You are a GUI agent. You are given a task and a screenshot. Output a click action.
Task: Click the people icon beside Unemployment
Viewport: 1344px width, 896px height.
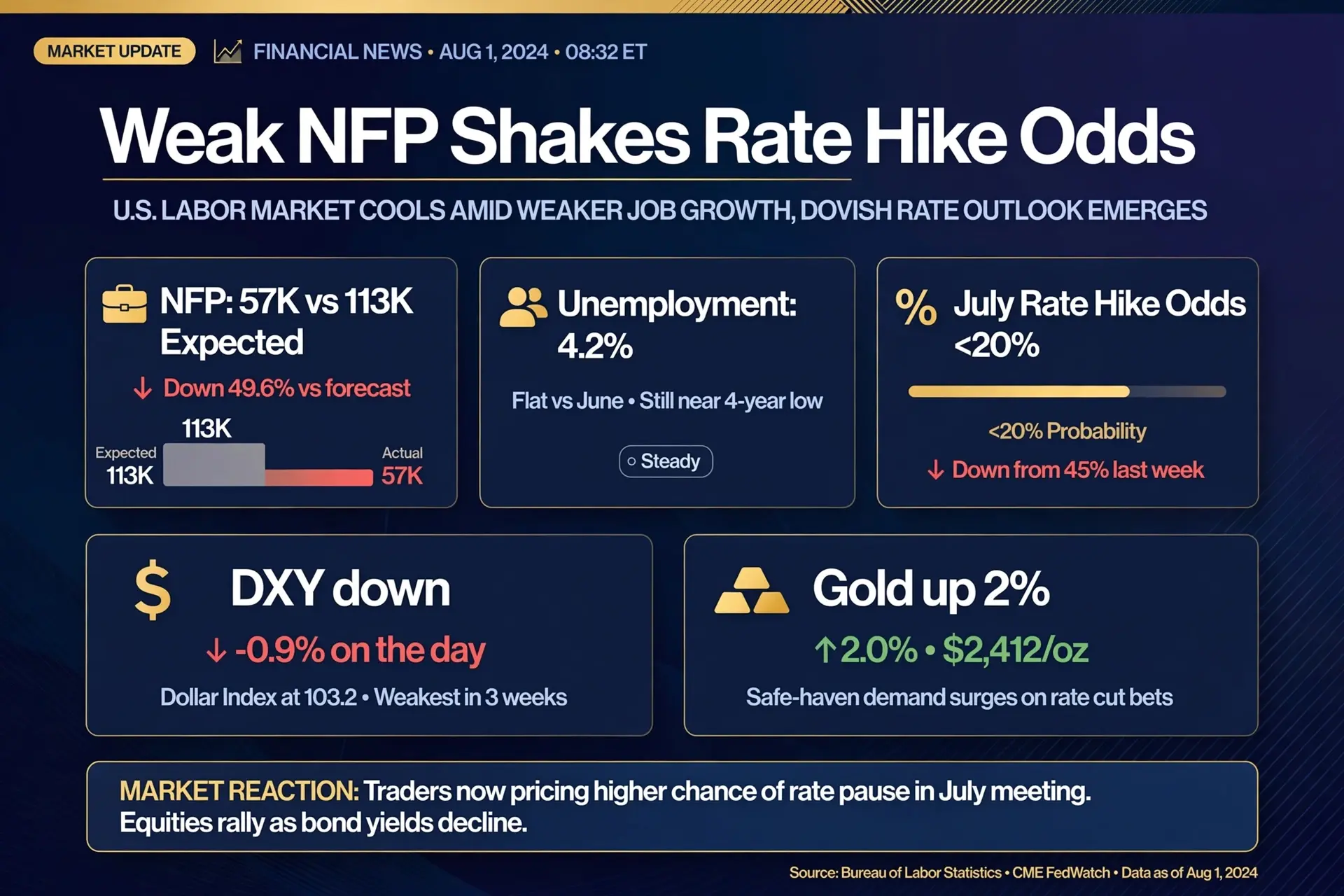pos(523,307)
